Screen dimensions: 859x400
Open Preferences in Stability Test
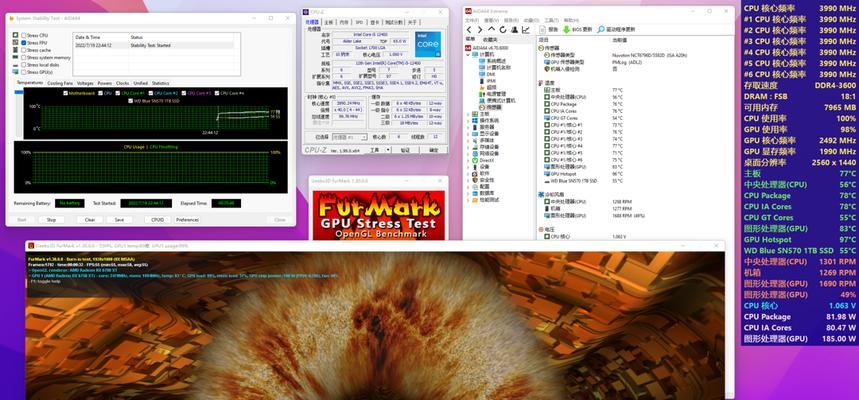(x=187, y=220)
